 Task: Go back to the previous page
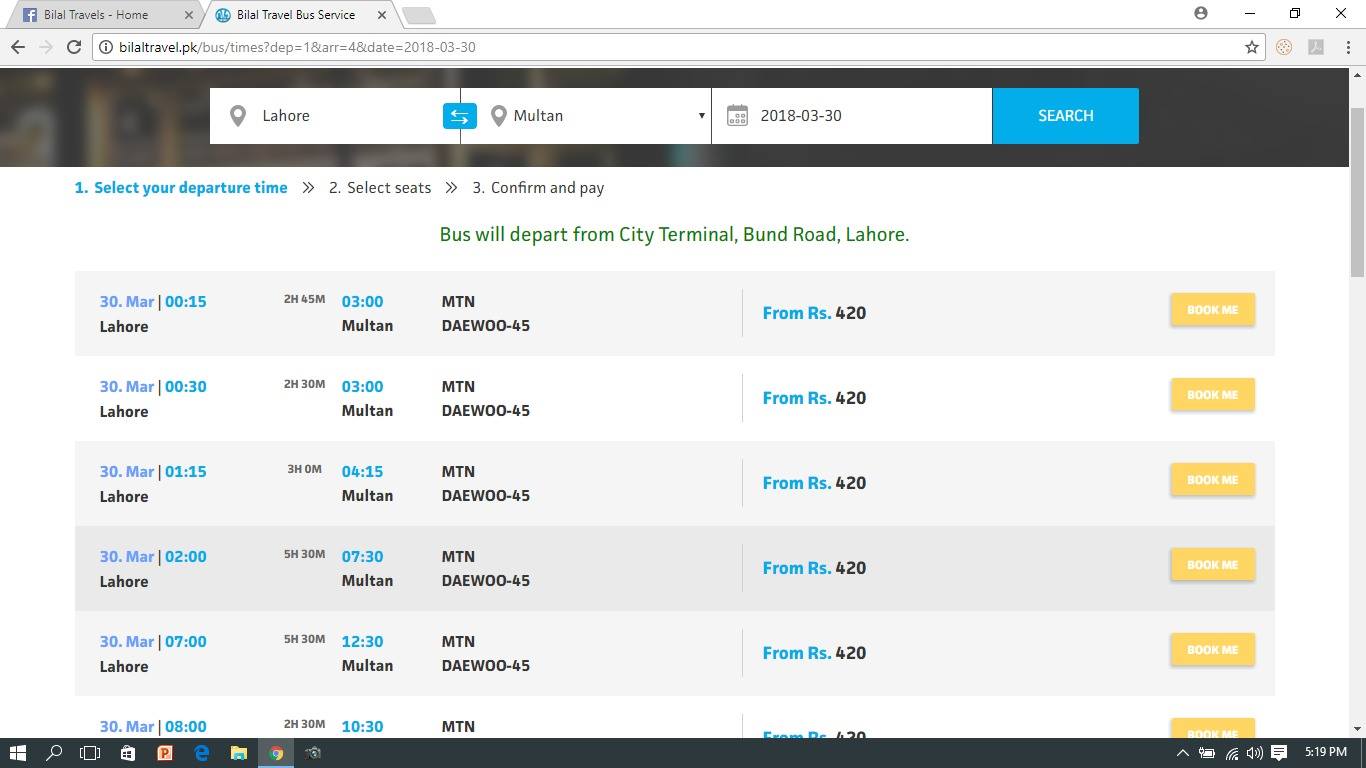(17, 47)
